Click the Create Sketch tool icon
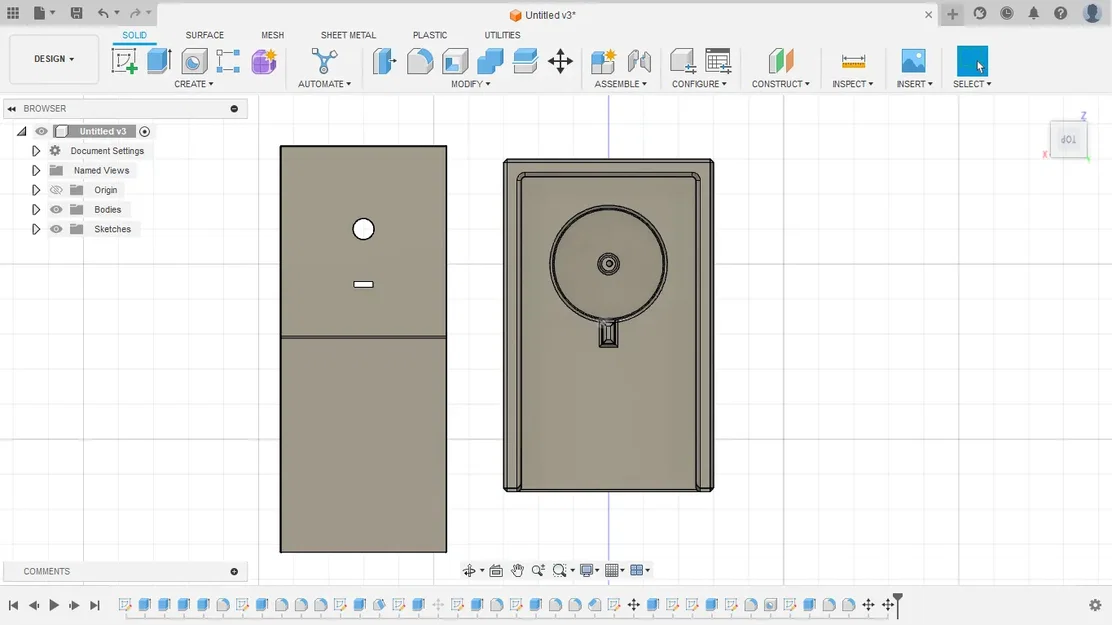The height and width of the screenshot is (625, 1112). tap(124, 61)
